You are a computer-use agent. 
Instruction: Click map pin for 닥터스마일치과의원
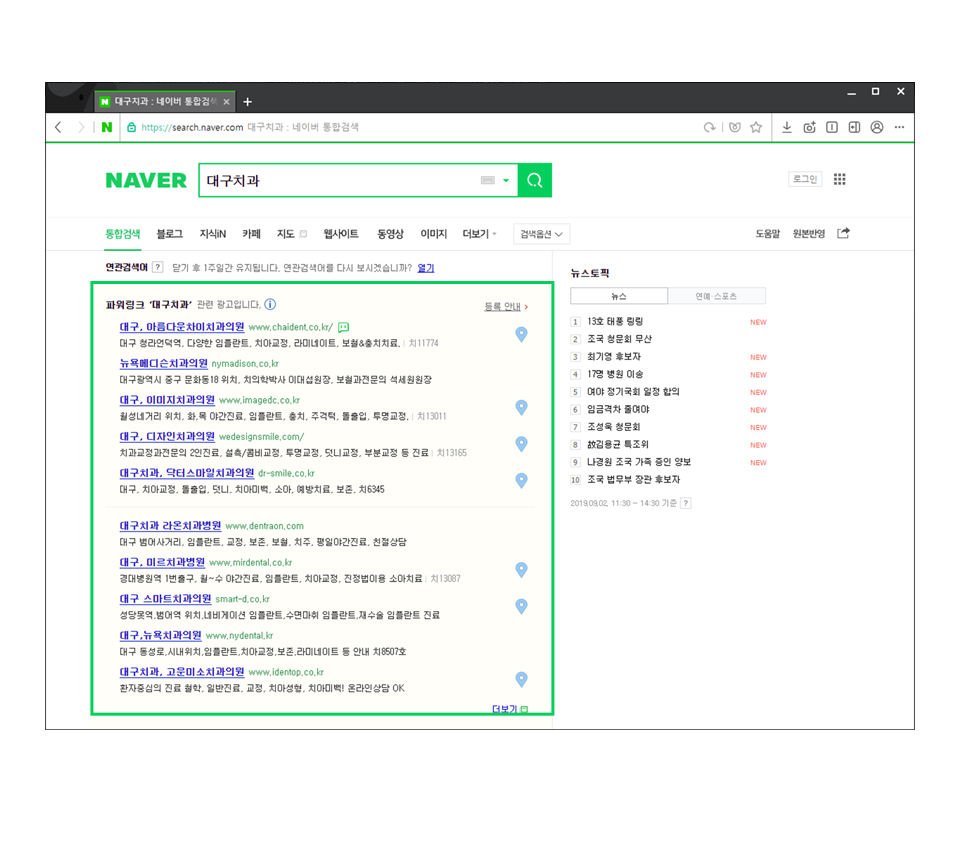[521, 481]
